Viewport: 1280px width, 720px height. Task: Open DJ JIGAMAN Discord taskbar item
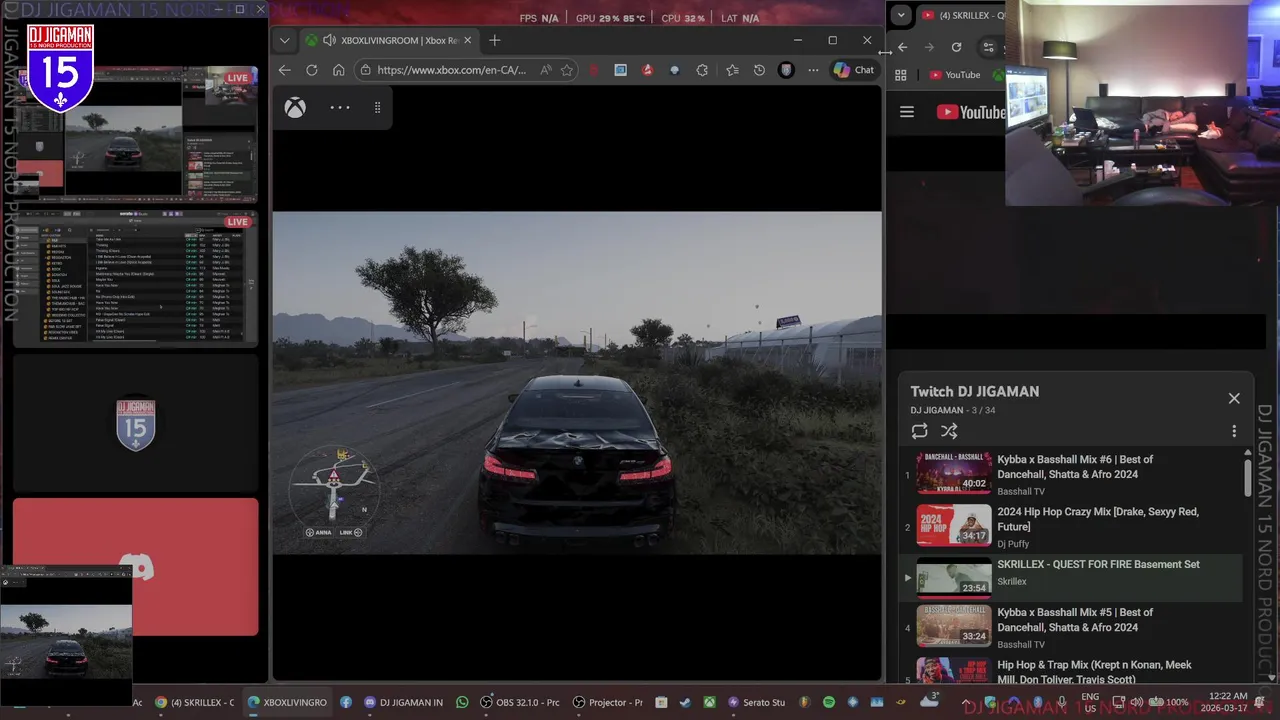tap(404, 702)
